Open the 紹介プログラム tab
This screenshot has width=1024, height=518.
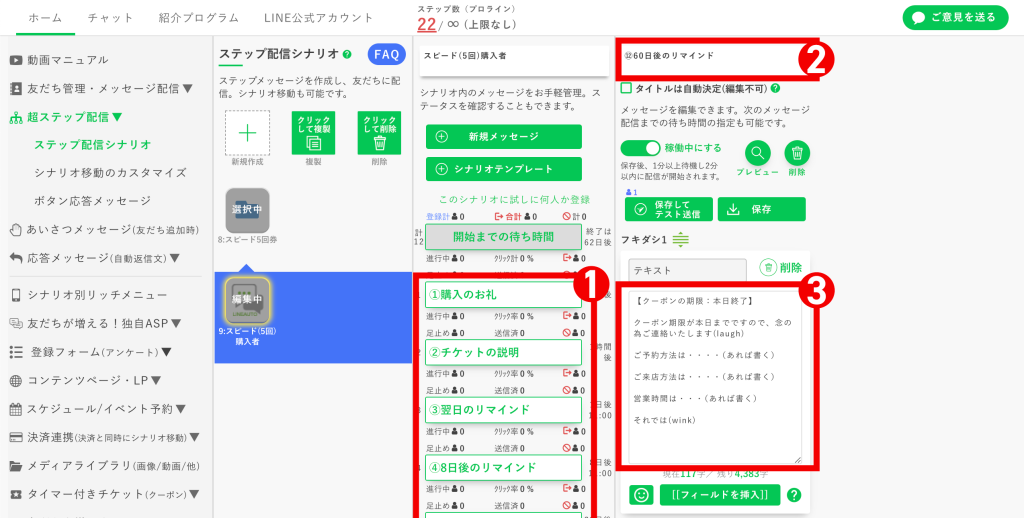(199, 18)
